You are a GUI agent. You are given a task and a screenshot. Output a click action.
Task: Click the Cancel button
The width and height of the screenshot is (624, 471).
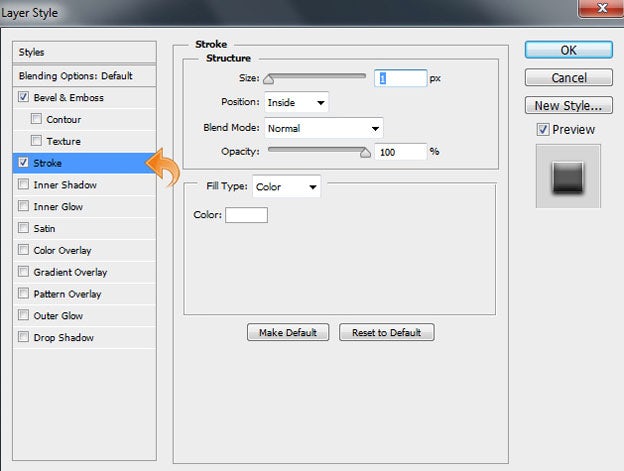tap(569, 78)
